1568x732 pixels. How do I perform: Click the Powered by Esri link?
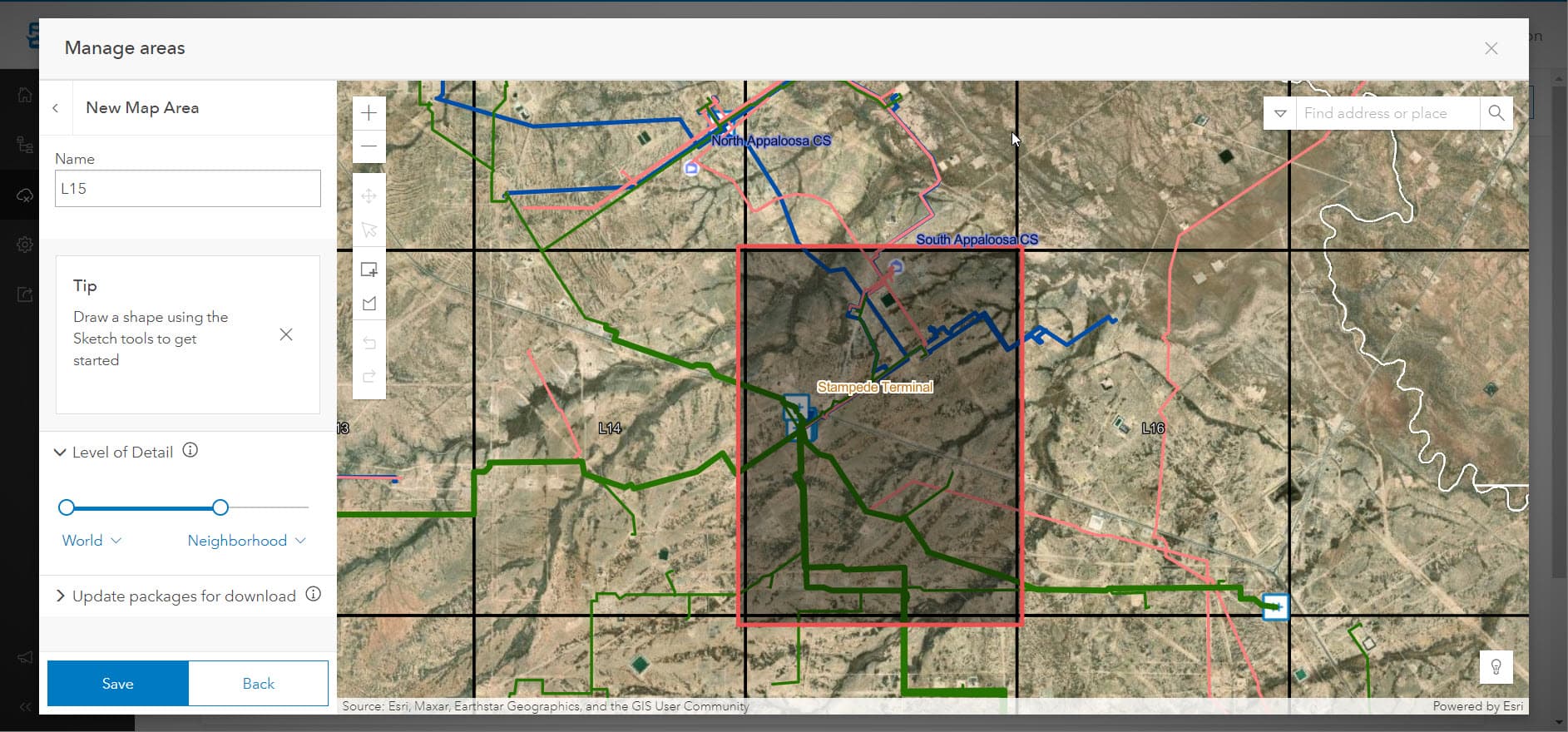1478,706
